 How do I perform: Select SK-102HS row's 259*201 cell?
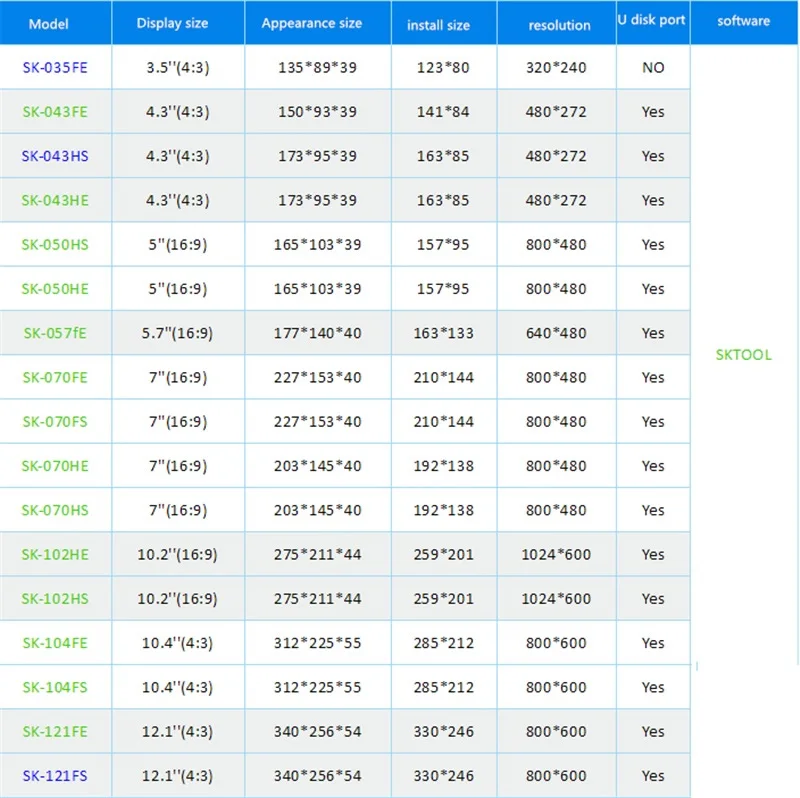click(x=443, y=599)
